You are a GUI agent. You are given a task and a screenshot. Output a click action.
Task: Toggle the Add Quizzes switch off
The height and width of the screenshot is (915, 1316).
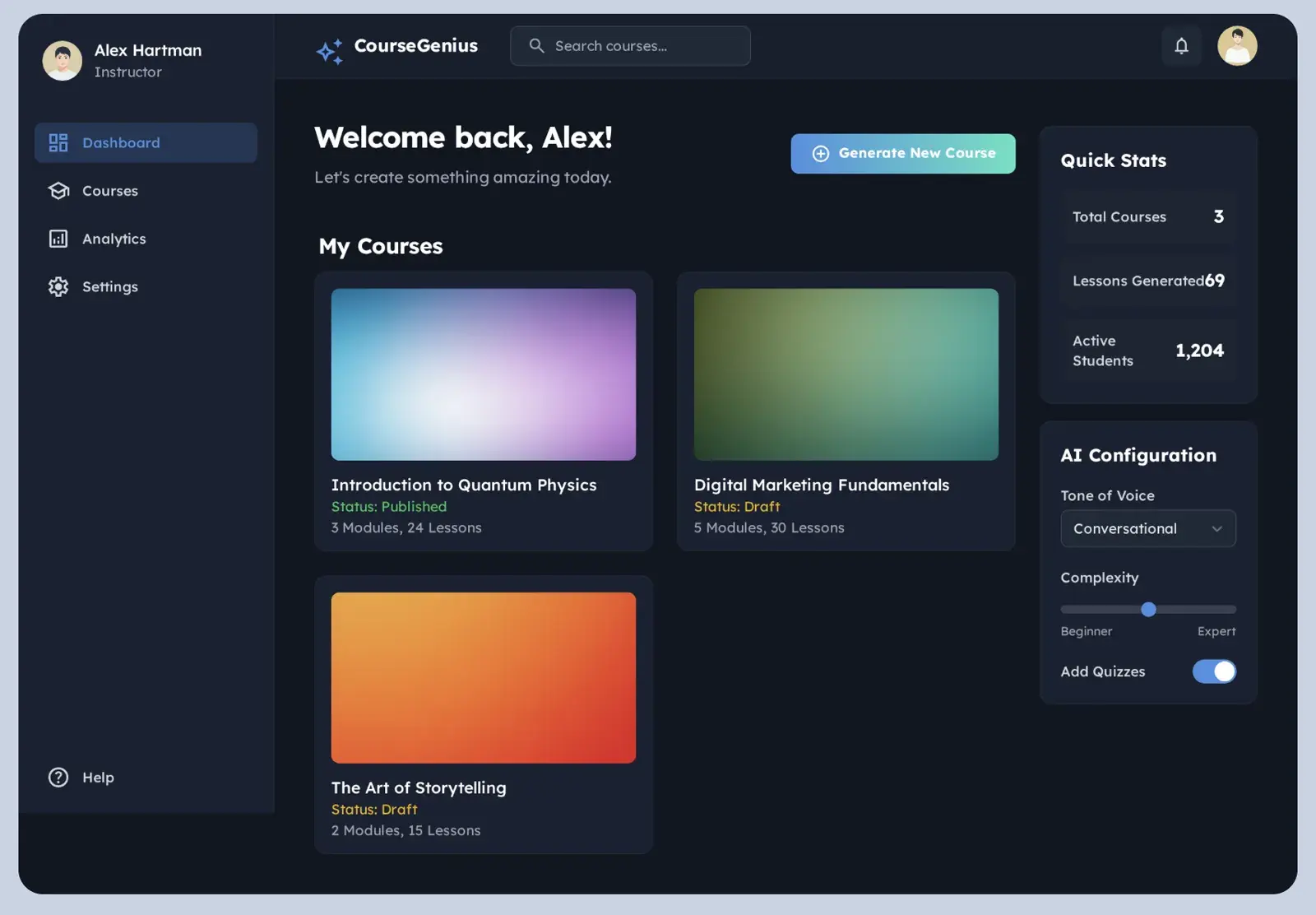tap(1214, 671)
